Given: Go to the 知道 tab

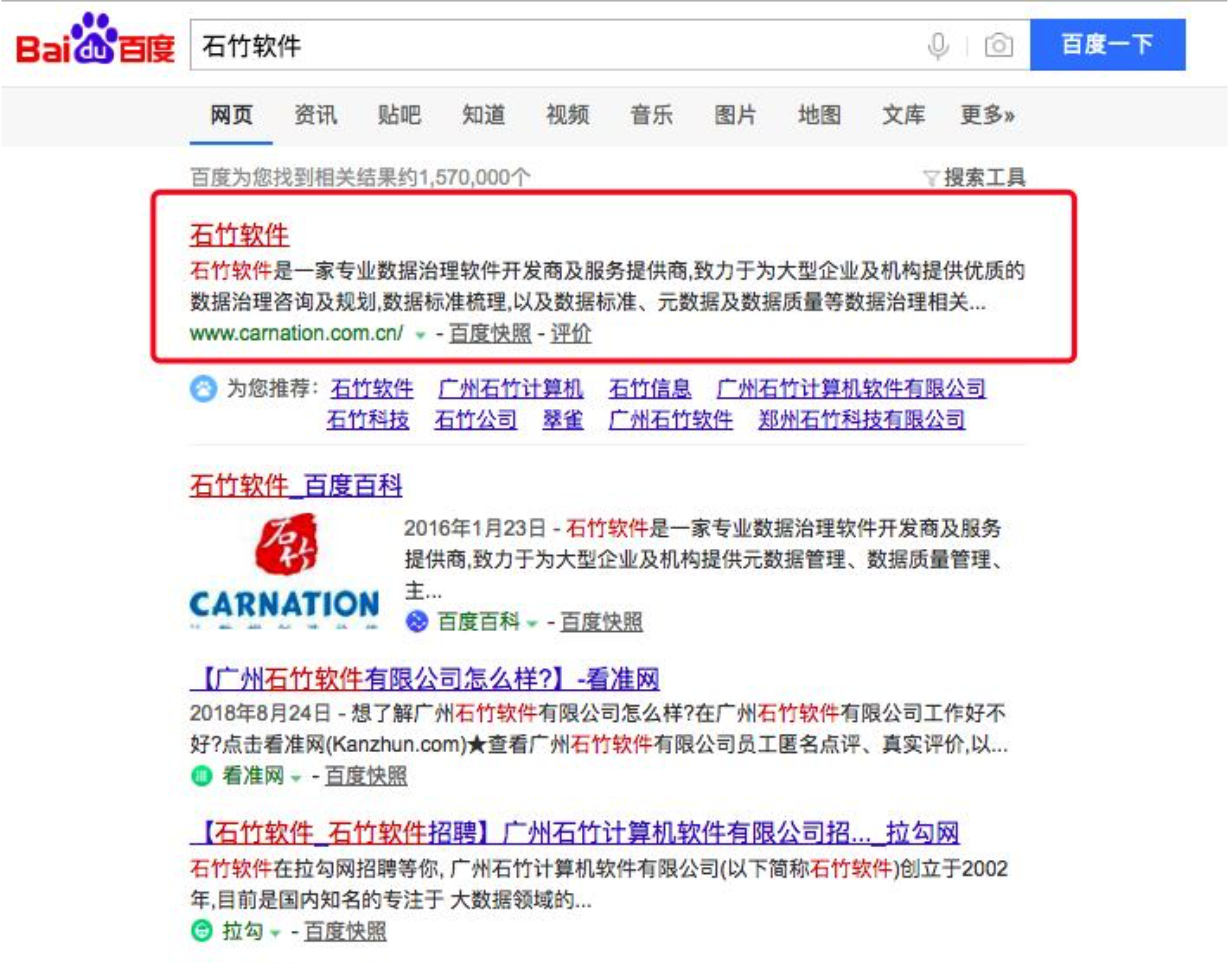Looking at the screenshot, I should (483, 115).
